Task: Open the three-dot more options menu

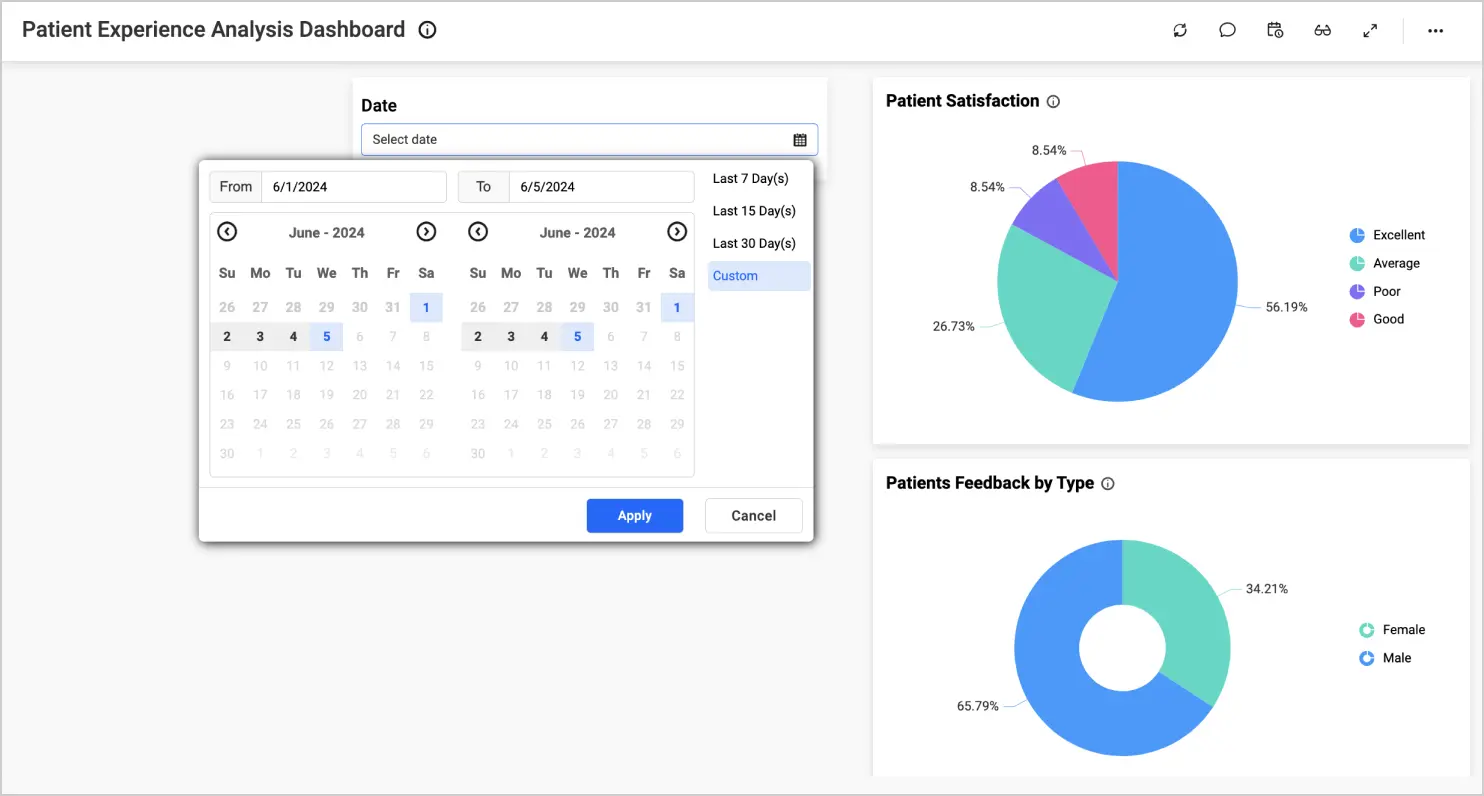Action: click(1435, 30)
